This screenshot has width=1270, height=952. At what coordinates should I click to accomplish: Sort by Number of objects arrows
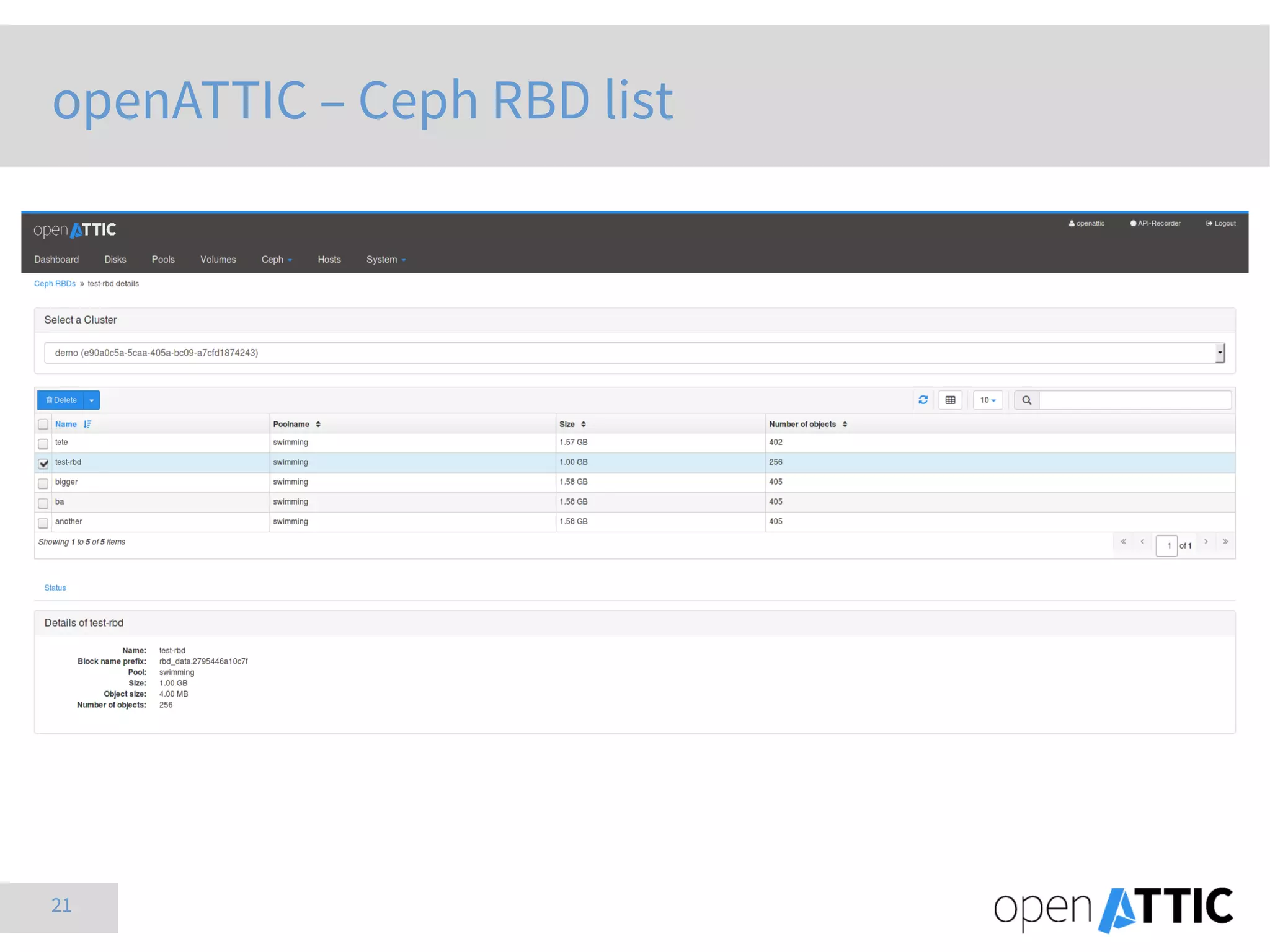pyautogui.click(x=845, y=424)
